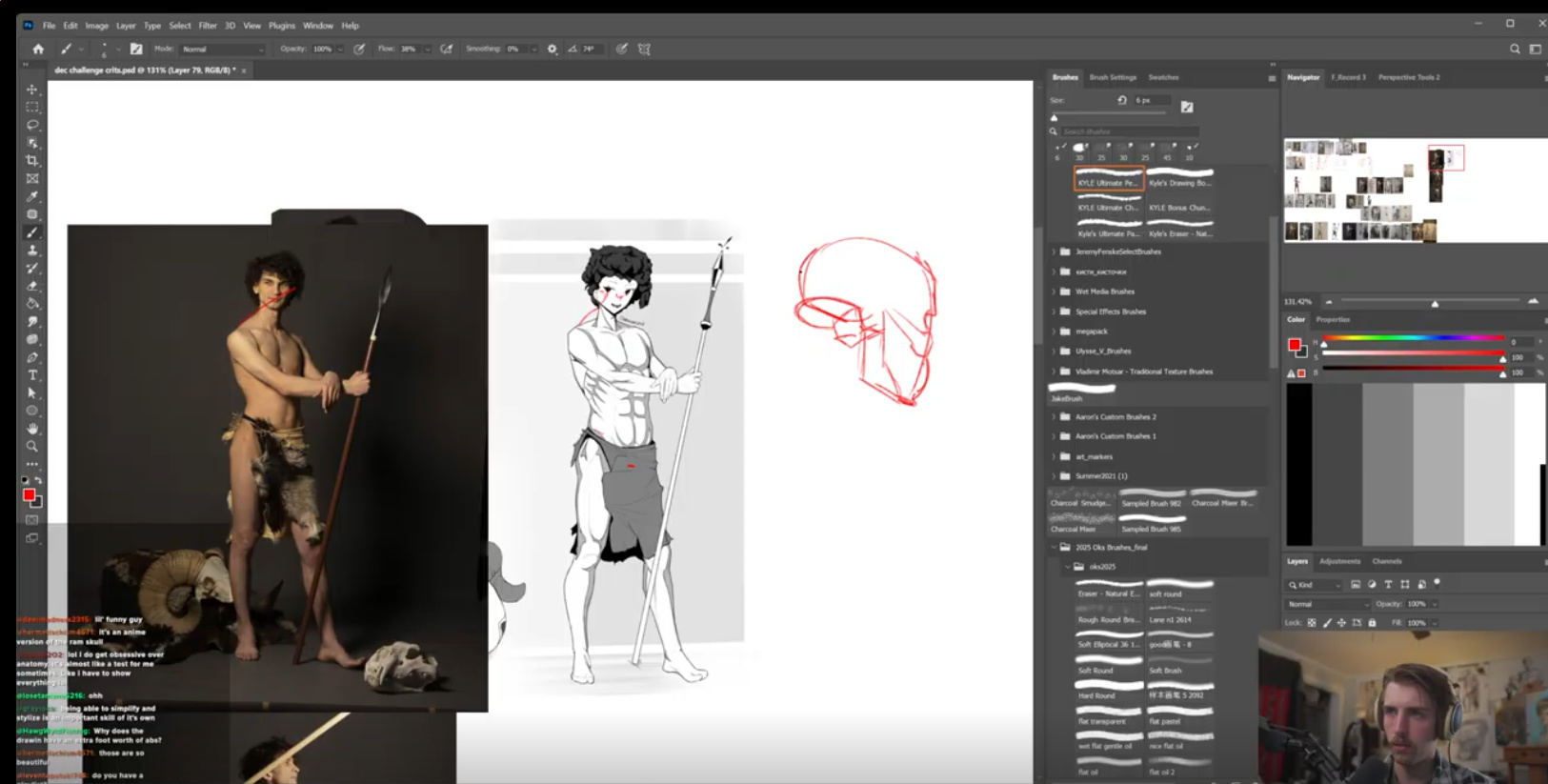
Task: Toggle lock position
Action: 1341,623
